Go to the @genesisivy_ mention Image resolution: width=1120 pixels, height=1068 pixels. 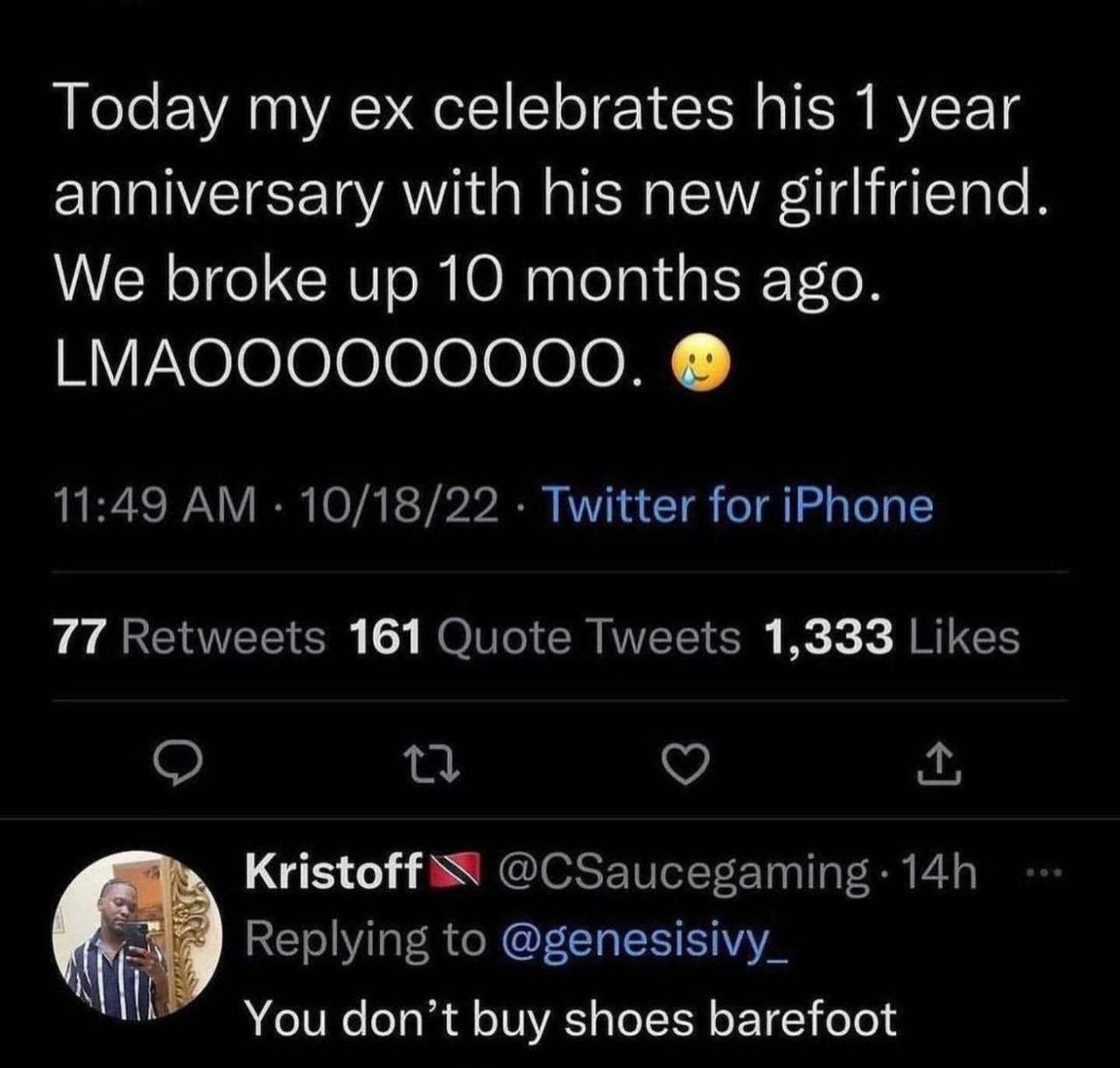644,940
